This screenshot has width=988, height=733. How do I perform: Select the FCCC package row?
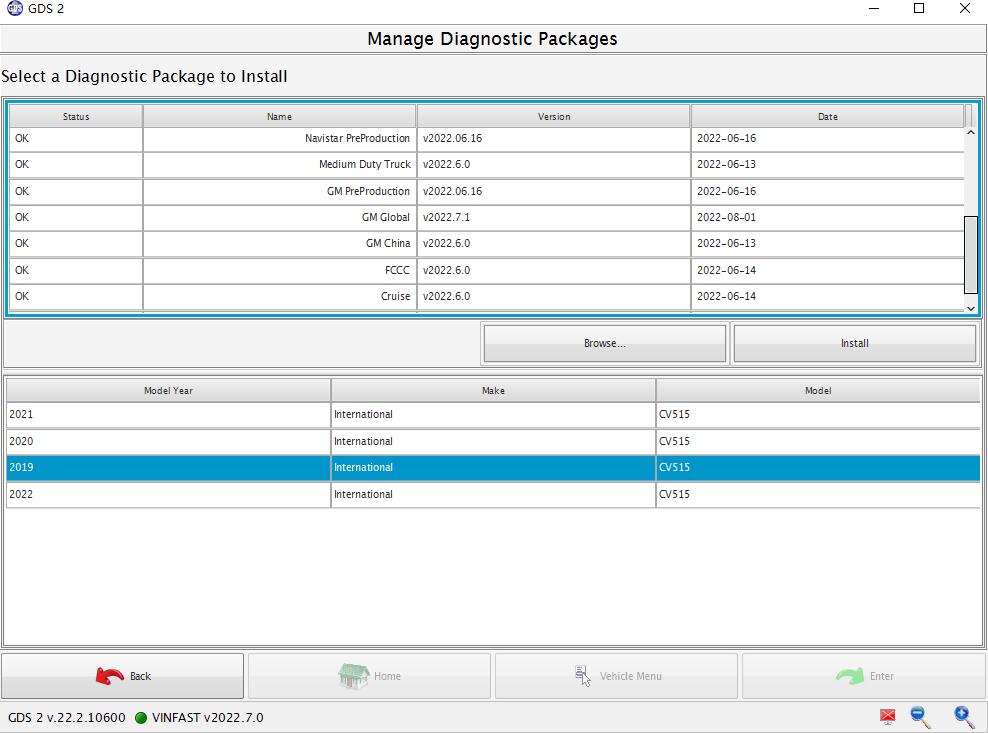pos(486,270)
